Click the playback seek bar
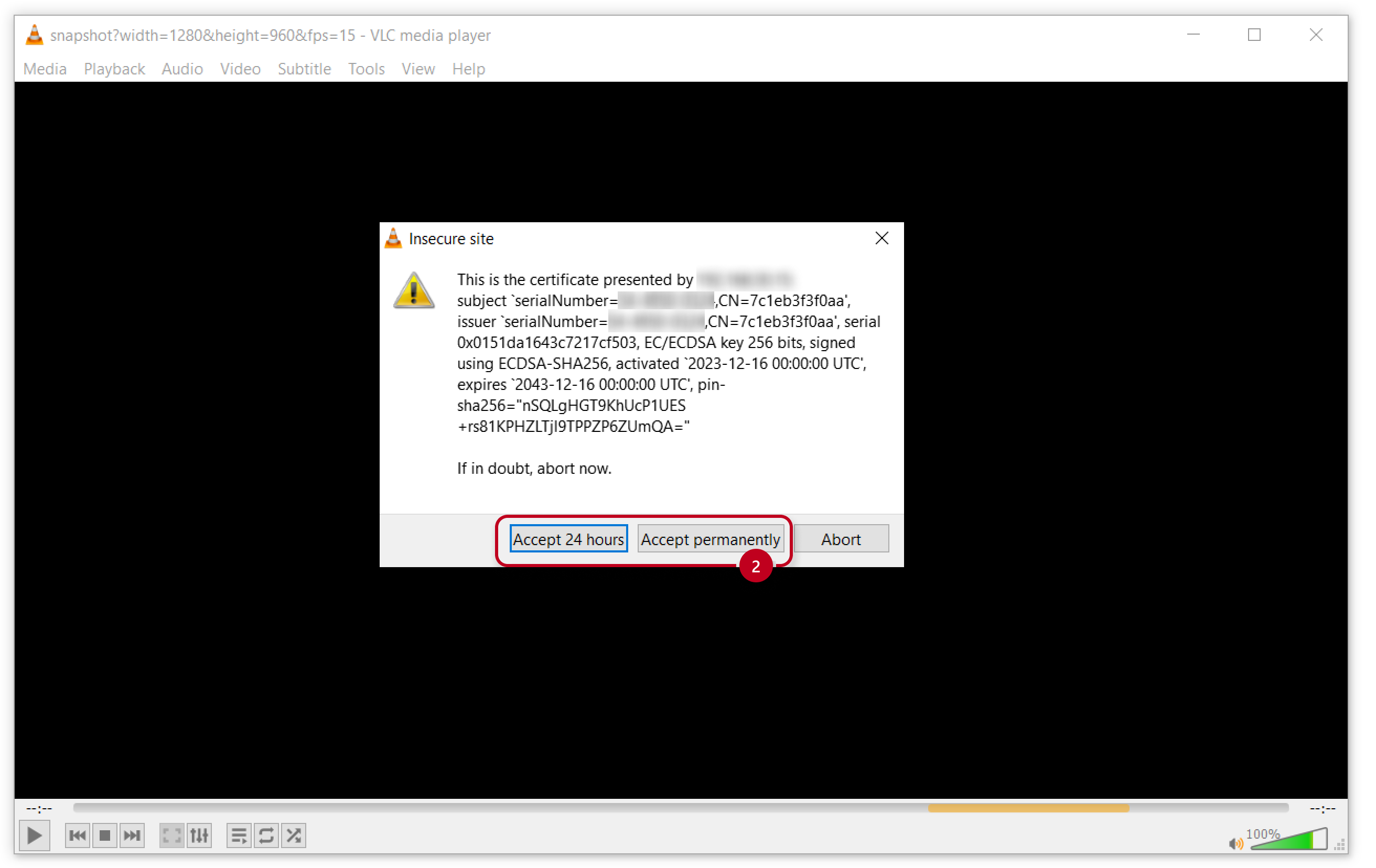The height and width of the screenshot is (868, 1376). [x=680, y=808]
